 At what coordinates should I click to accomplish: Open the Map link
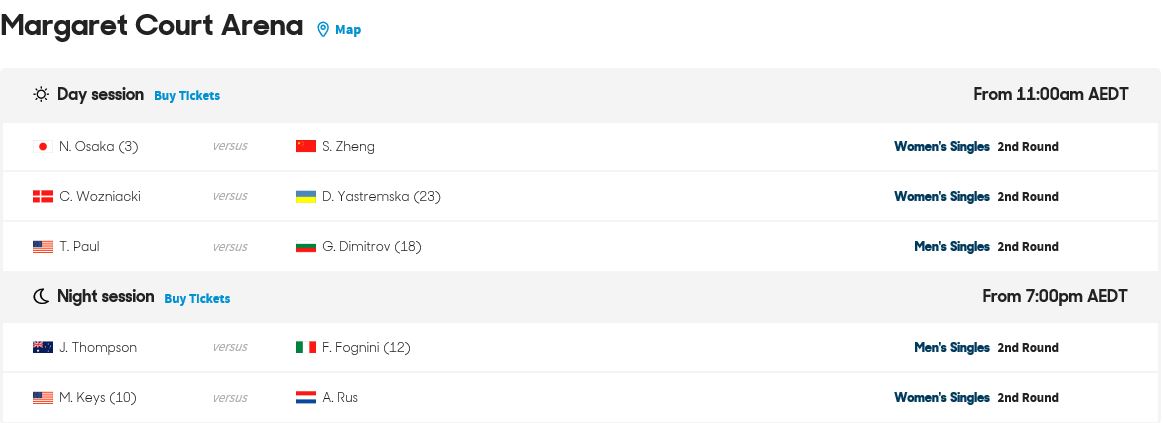coord(348,30)
